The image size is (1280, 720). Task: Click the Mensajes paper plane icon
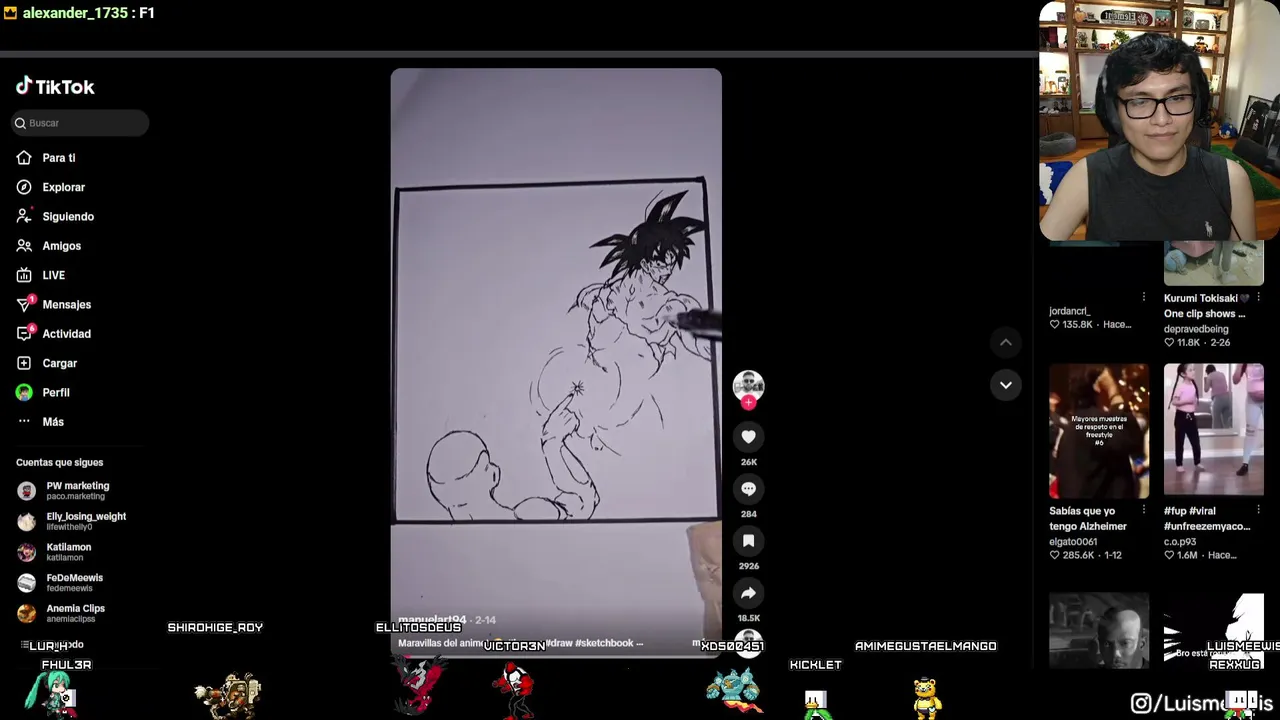(x=24, y=304)
